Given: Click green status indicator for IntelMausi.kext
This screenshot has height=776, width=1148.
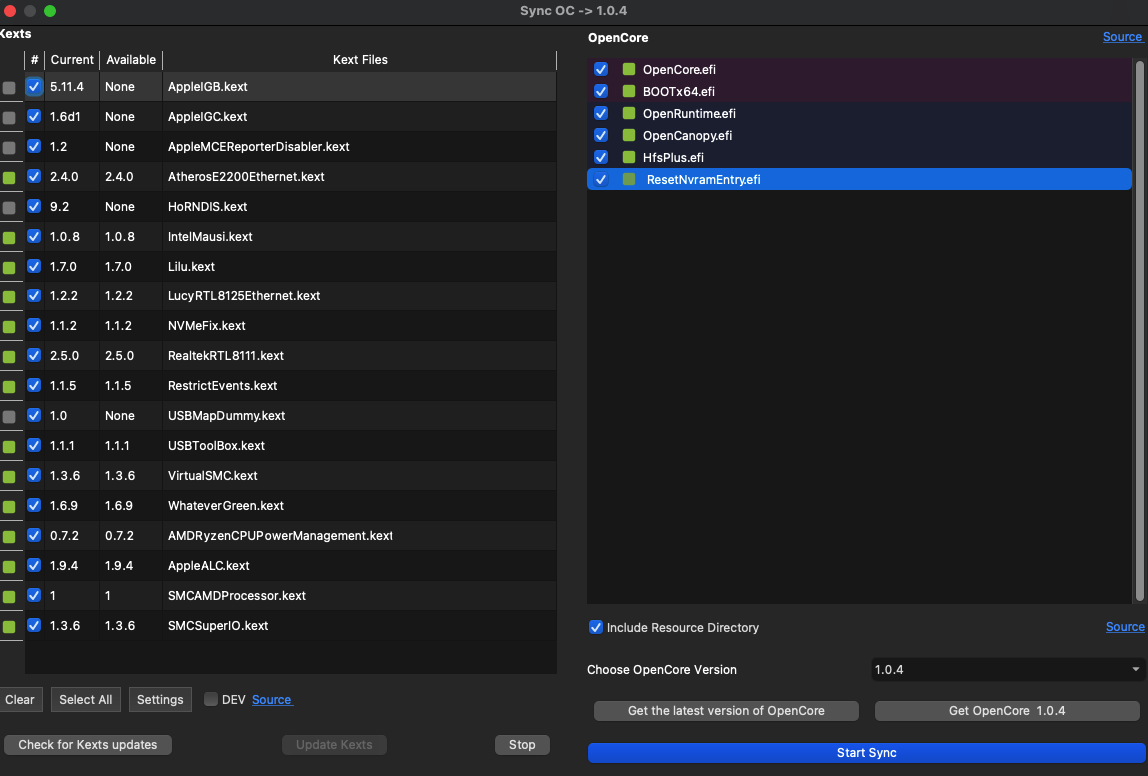Looking at the screenshot, I should (x=9, y=238).
